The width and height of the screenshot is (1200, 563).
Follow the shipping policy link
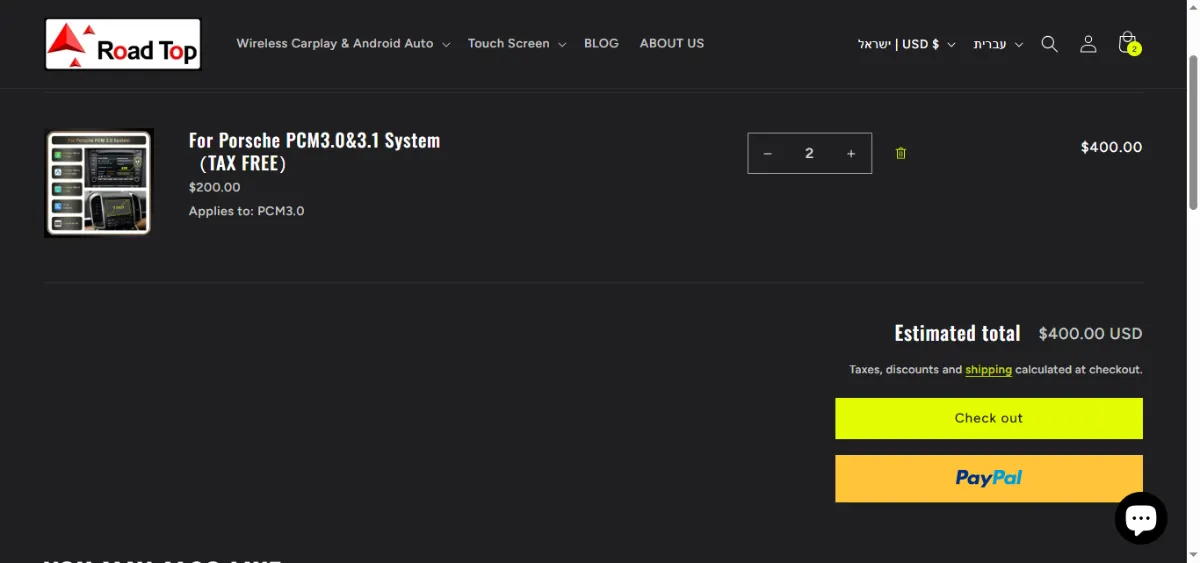(988, 369)
